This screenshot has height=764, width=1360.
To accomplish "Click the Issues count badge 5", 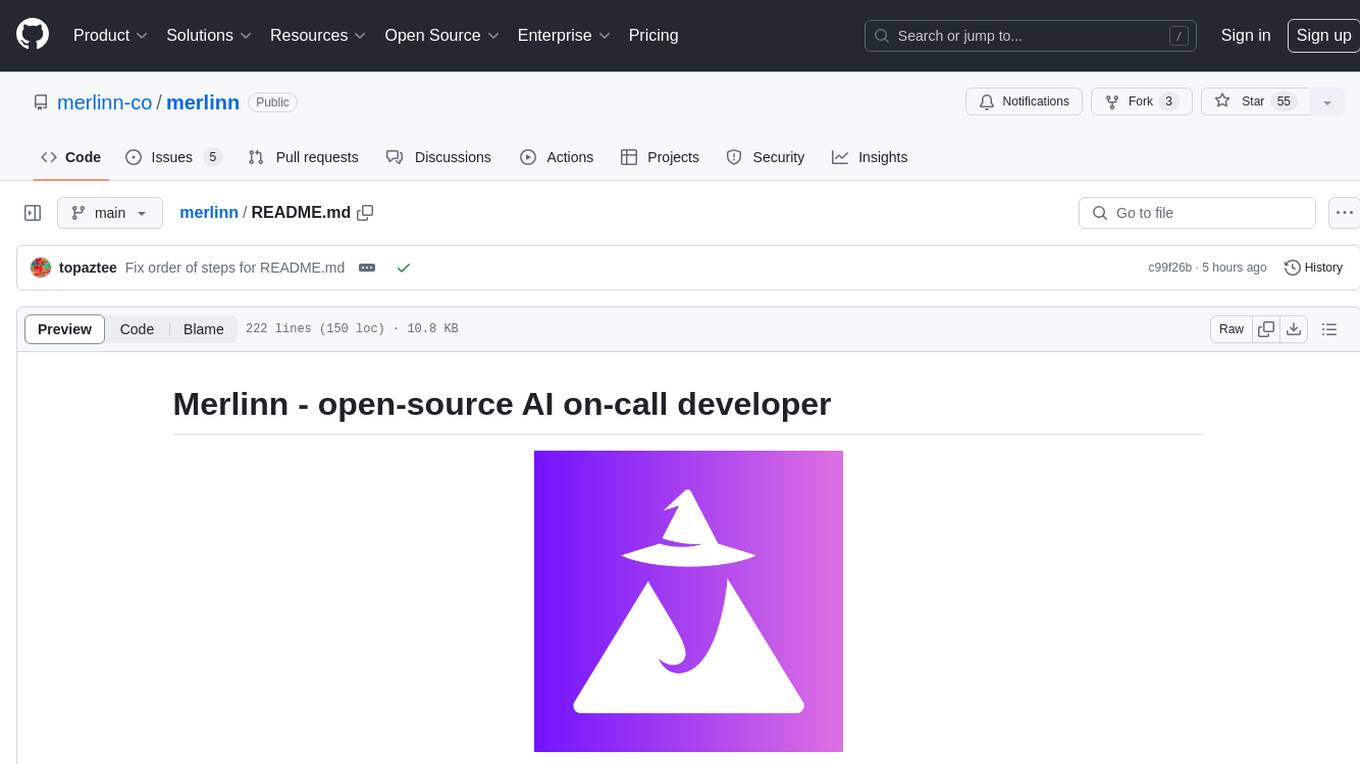I will pyautogui.click(x=212, y=157).
